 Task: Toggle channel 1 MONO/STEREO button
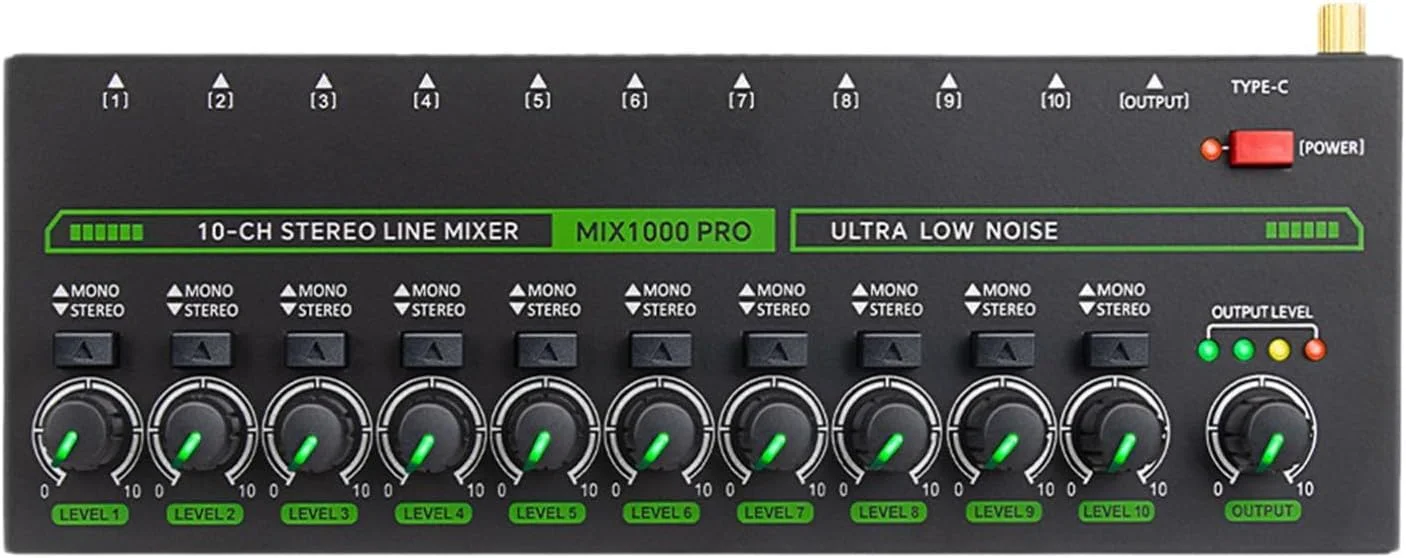(x=87, y=350)
